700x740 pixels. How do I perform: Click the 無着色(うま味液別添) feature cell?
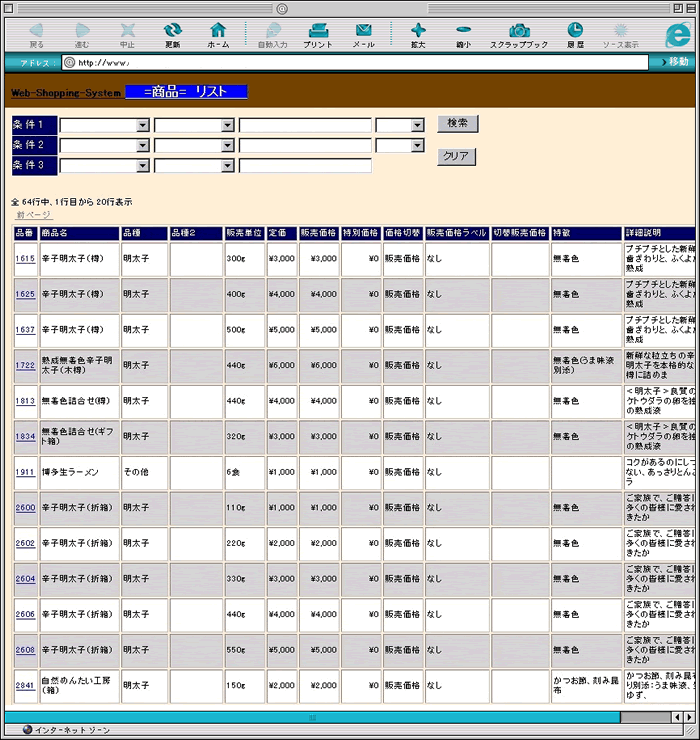[x=586, y=366]
